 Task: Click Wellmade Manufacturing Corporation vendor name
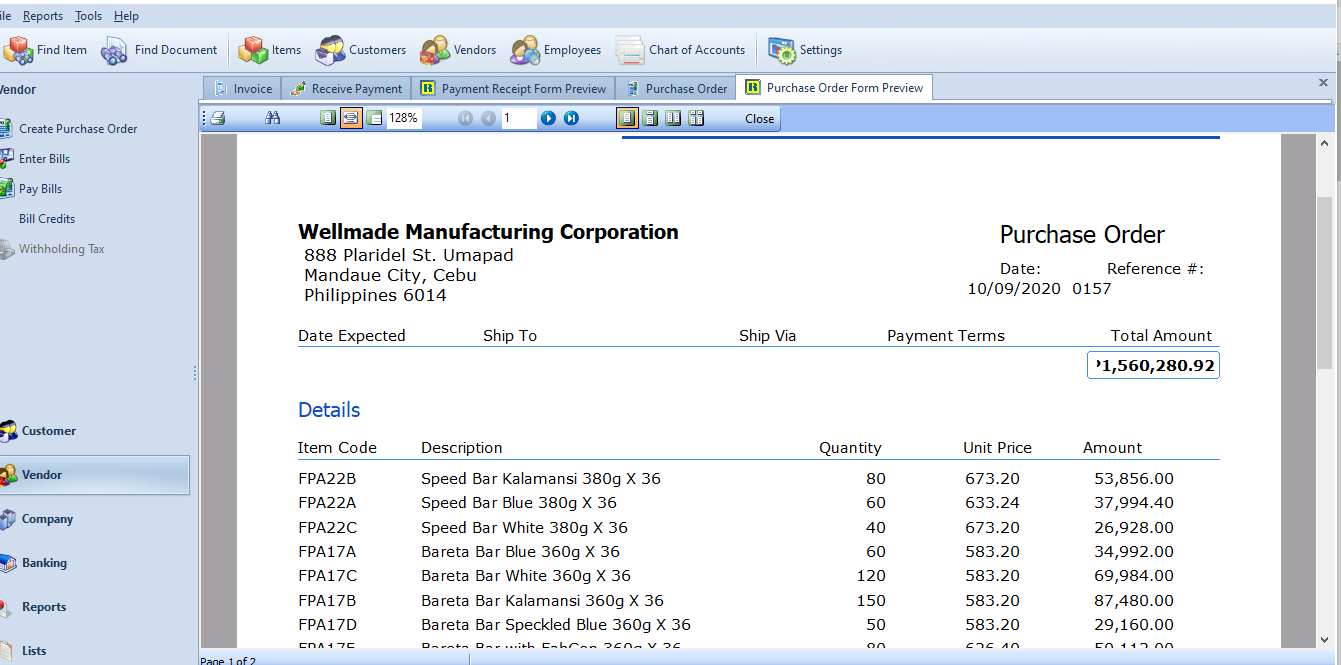point(488,232)
